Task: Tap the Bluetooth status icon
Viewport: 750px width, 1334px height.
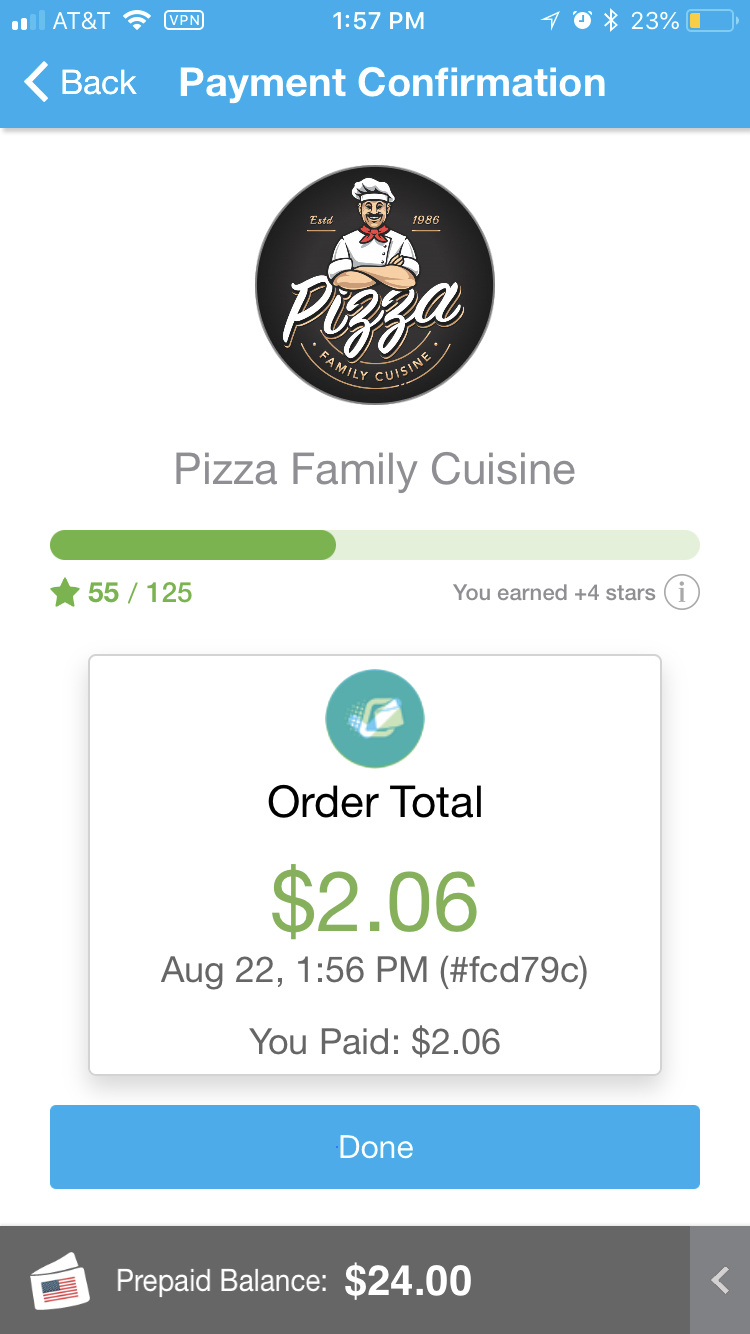Action: [x=611, y=21]
